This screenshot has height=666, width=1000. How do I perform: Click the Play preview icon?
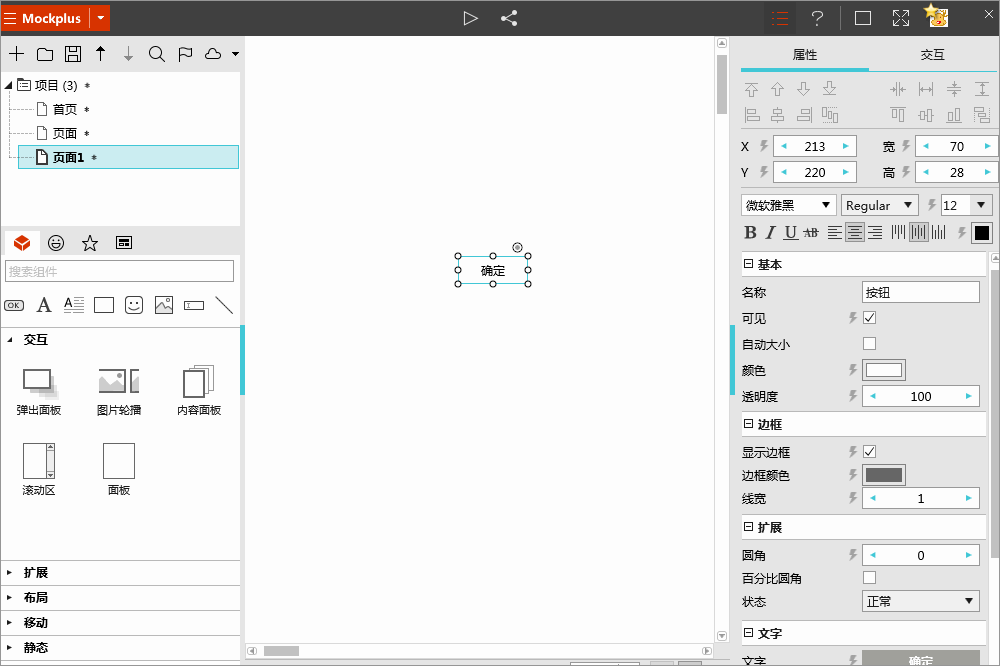(470, 18)
